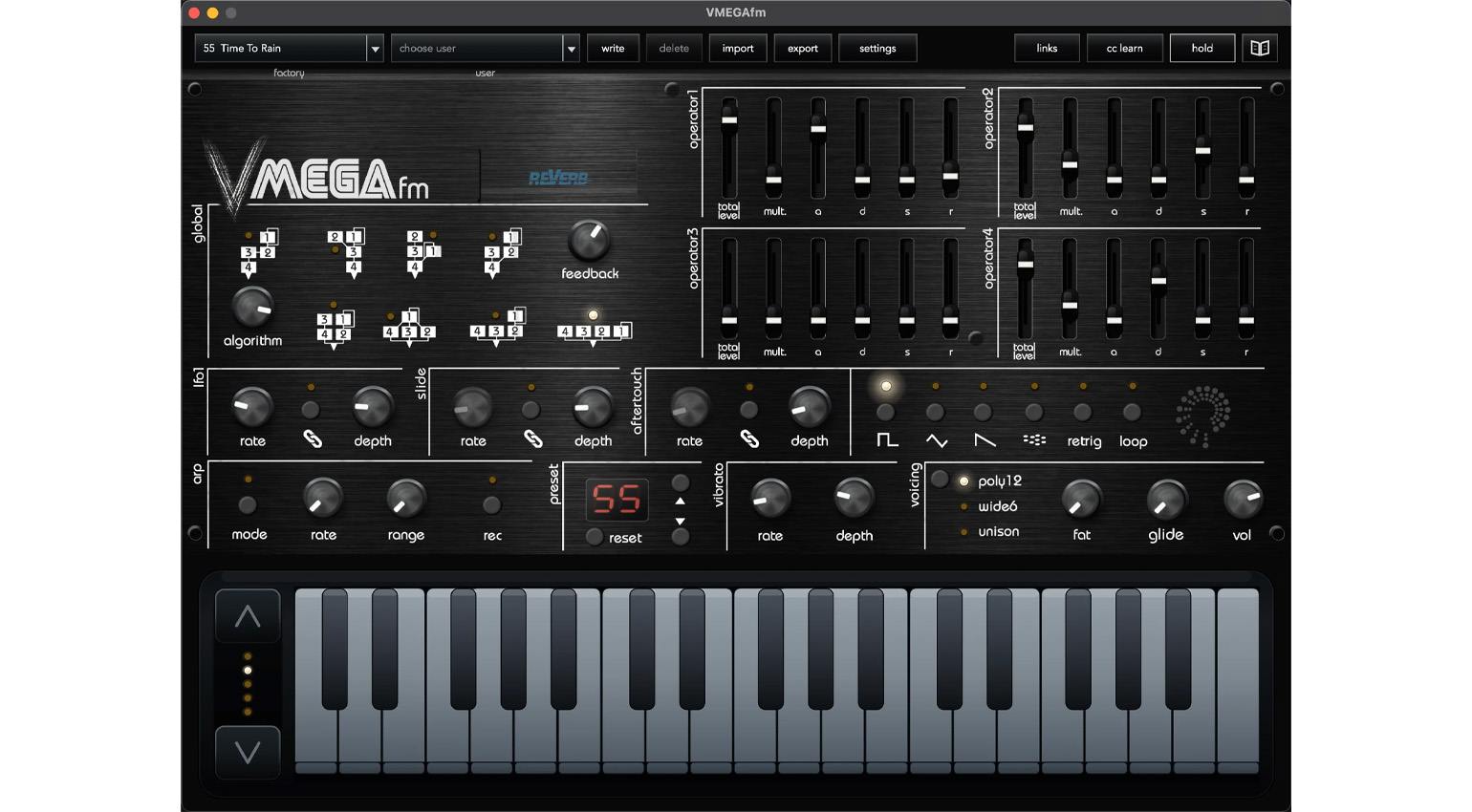Click the export button
The image size is (1472, 812).
803,49
